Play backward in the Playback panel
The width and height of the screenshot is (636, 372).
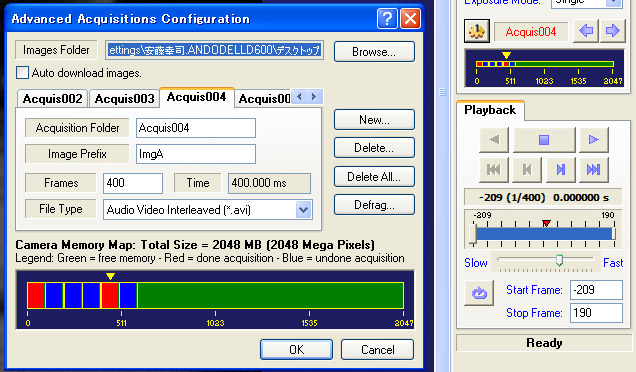tap(494, 140)
